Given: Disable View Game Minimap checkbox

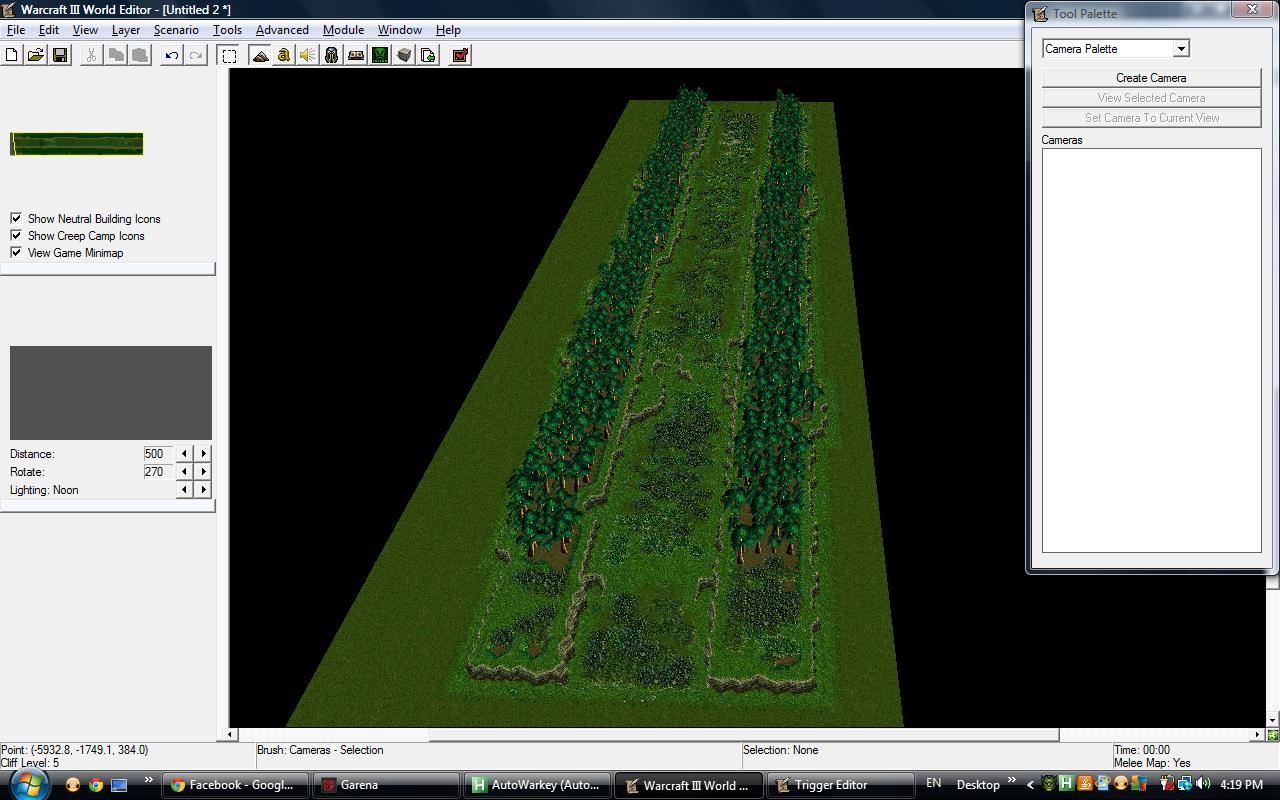Looking at the screenshot, I should pyautogui.click(x=16, y=252).
